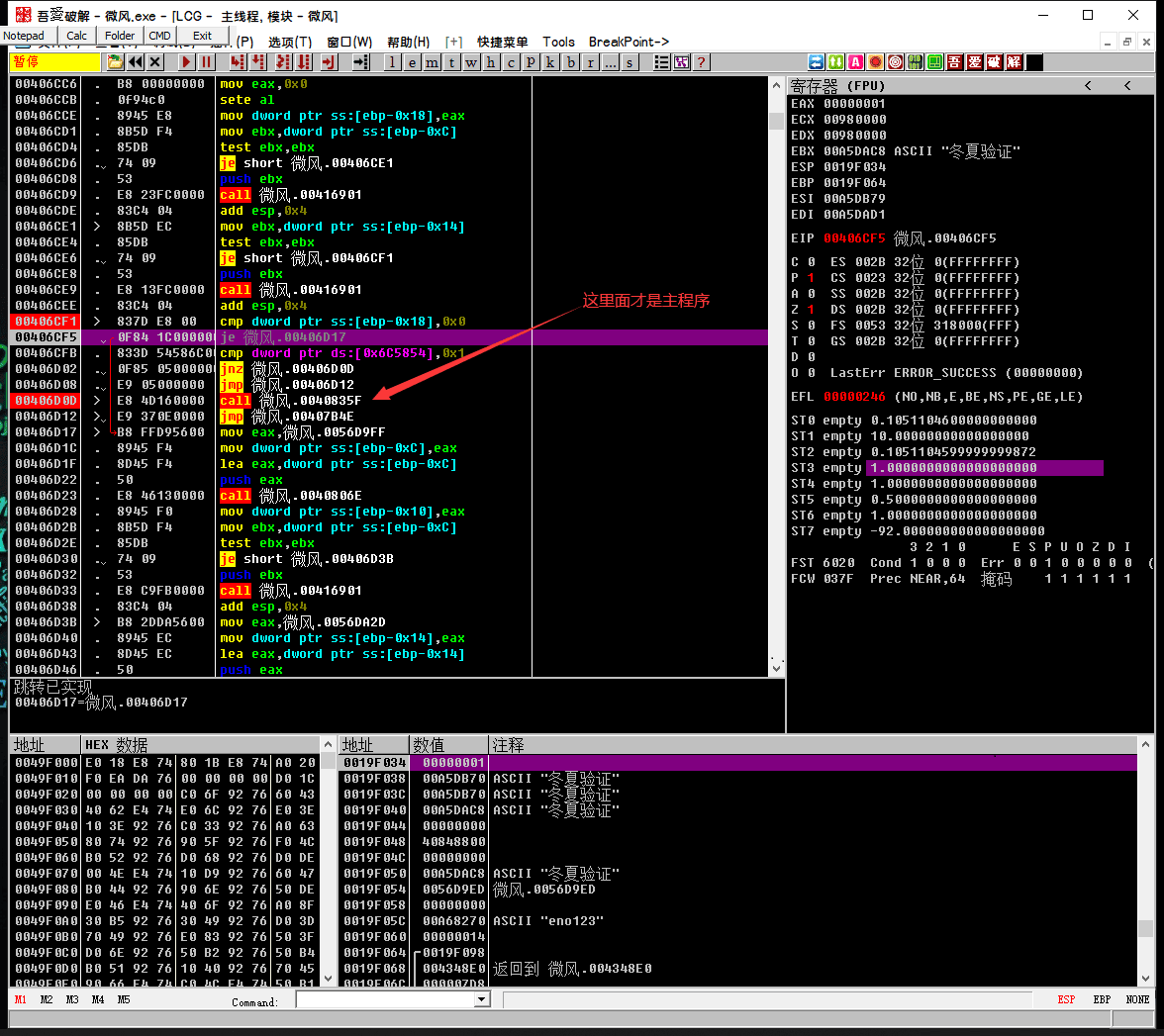
Task: Click the list-style options toolbar icon
Action: coord(661,62)
